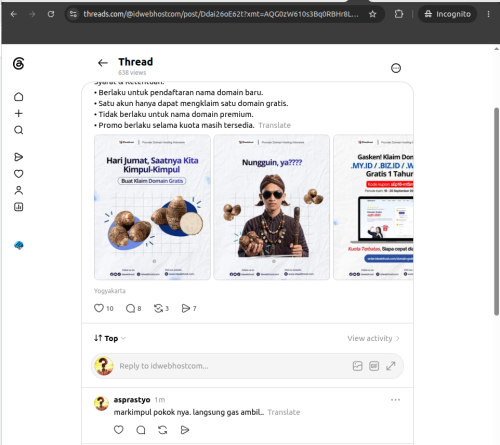Image resolution: width=500 pixels, height=445 pixels.
Task: Click the page vertical scrollbar
Action: point(496,211)
